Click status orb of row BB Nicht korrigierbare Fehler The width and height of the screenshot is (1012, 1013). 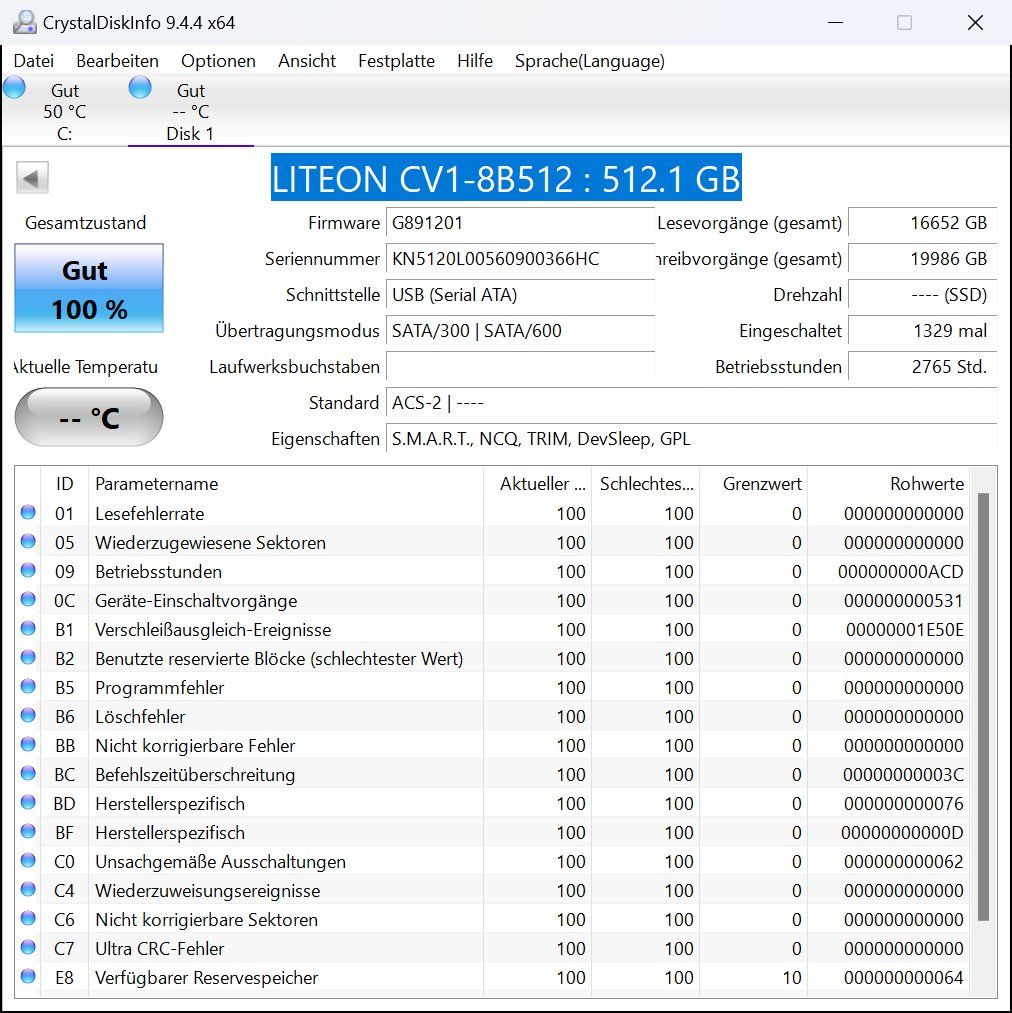[x=28, y=745]
